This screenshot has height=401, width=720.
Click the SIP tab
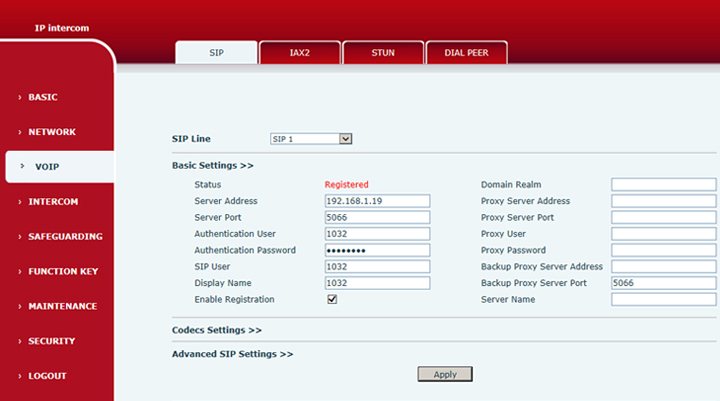216,53
